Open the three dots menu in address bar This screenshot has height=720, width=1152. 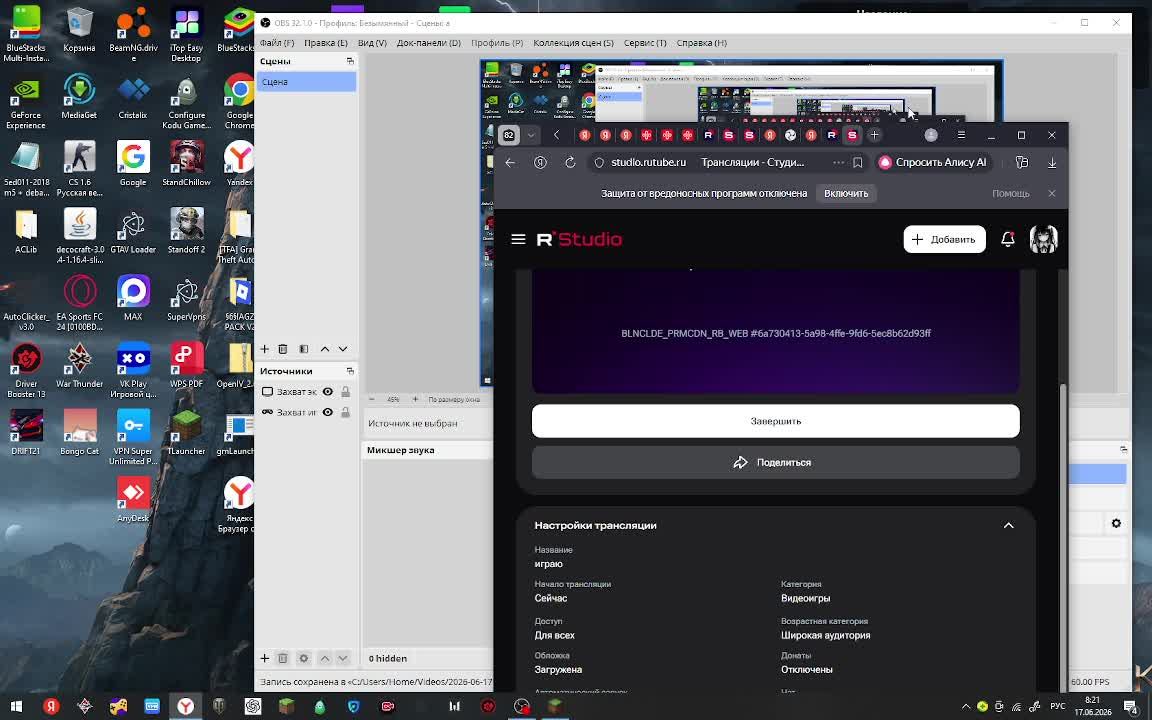838,162
